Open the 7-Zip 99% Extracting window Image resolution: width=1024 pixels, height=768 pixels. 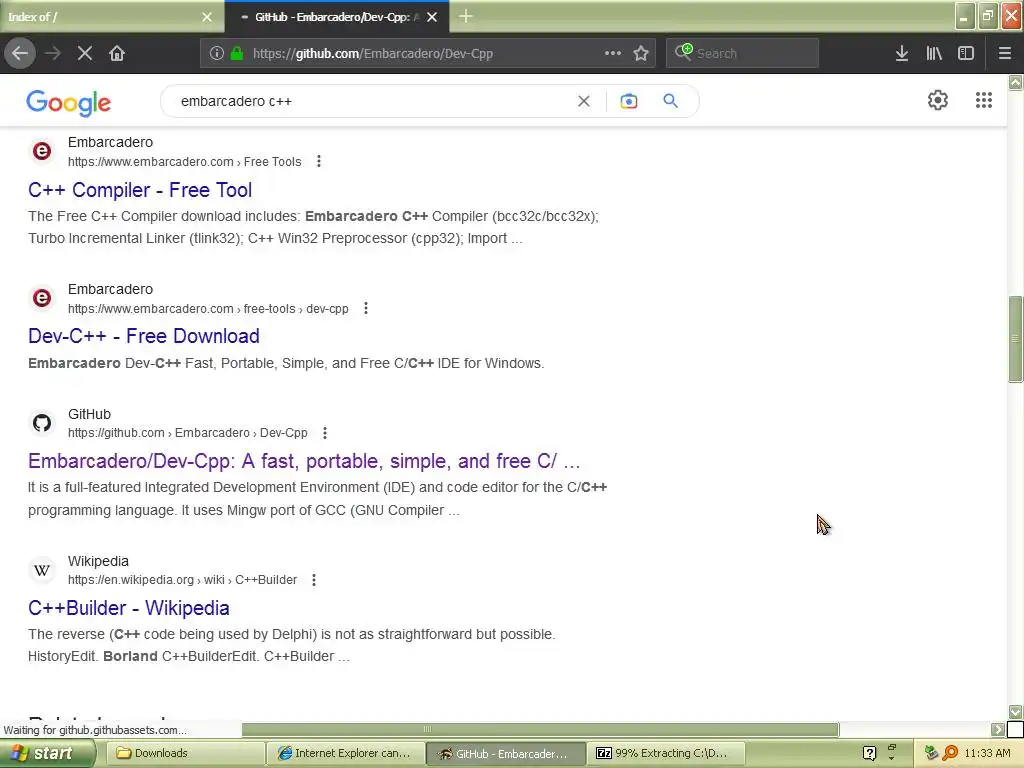pyautogui.click(x=665, y=754)
